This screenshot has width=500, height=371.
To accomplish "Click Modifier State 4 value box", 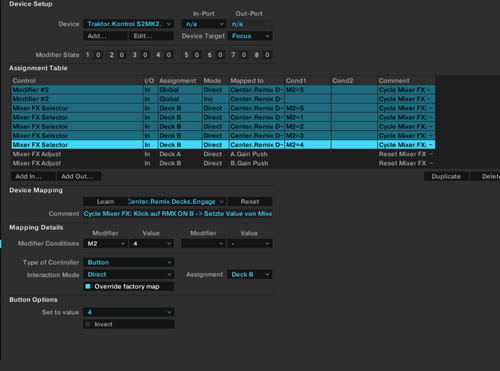I will point(169,55).
